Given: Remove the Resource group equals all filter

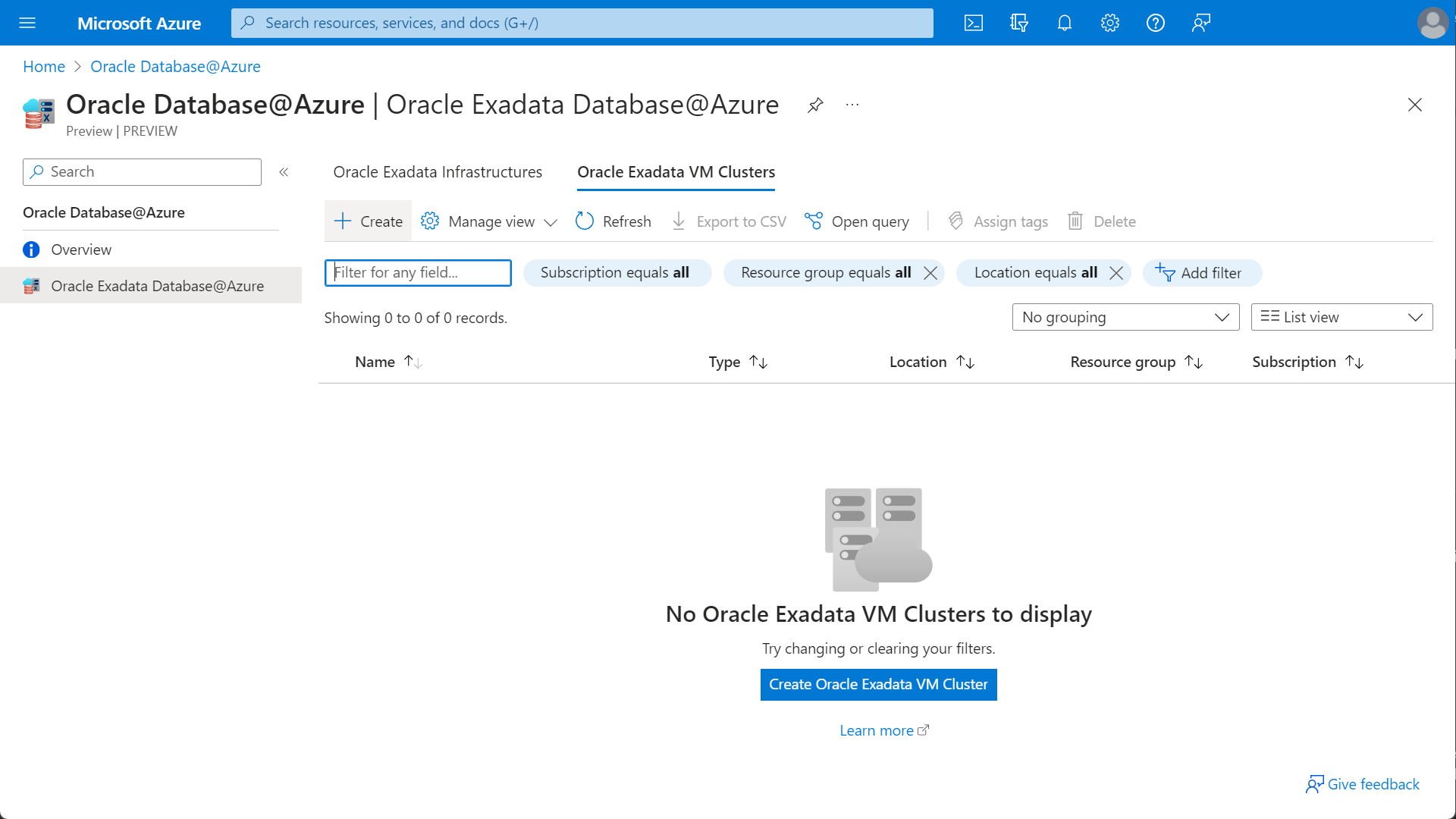Looking at the screenshot, I should pos(930,273).
